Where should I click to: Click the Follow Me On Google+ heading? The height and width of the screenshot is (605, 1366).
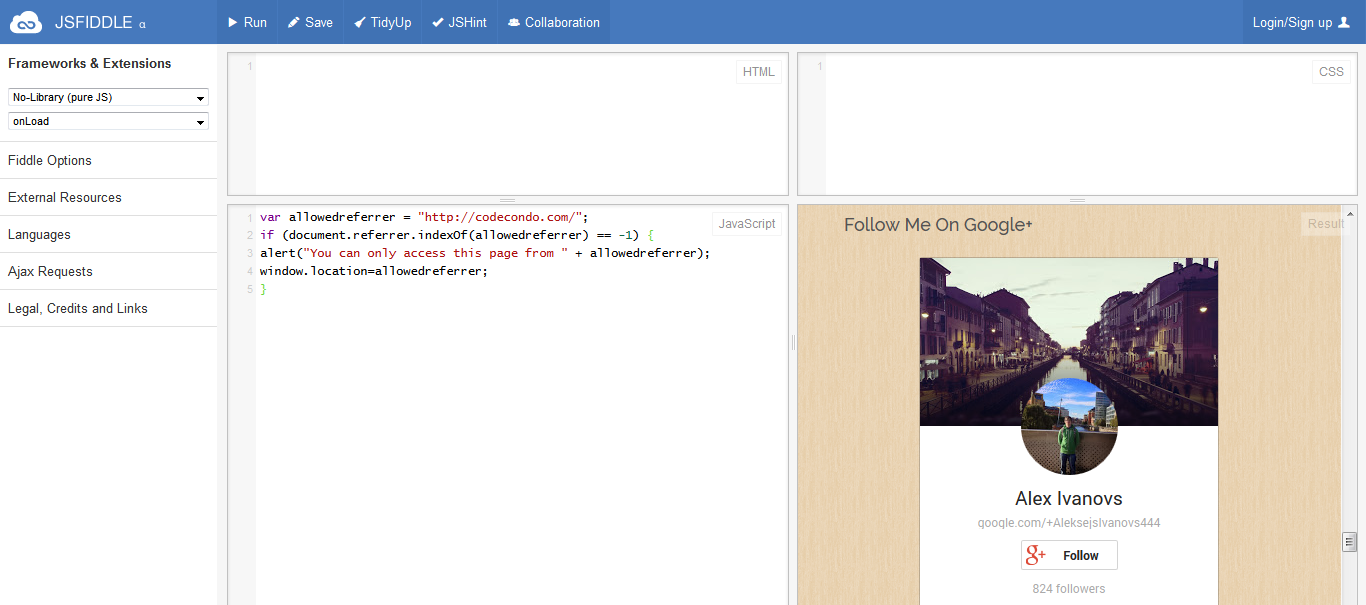(938, 225)
